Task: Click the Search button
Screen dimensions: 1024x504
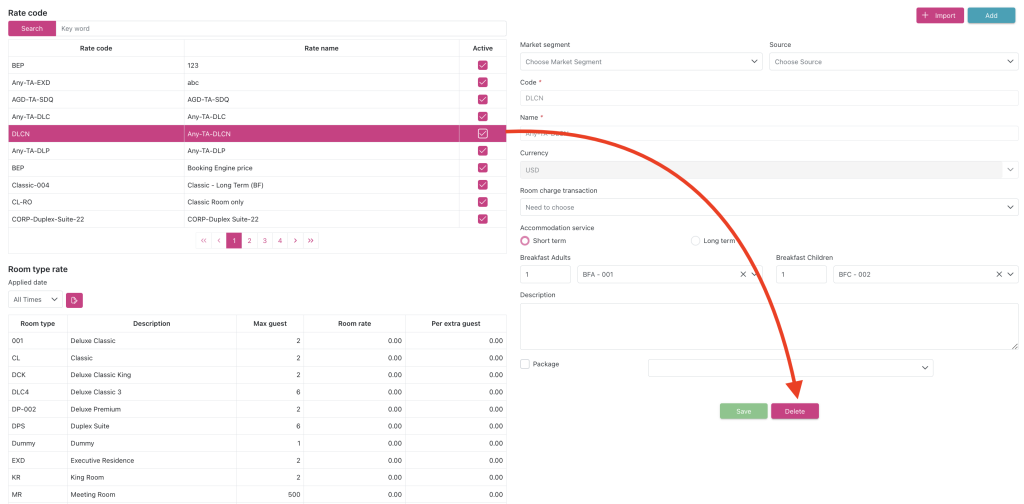Action: point(32,29)
